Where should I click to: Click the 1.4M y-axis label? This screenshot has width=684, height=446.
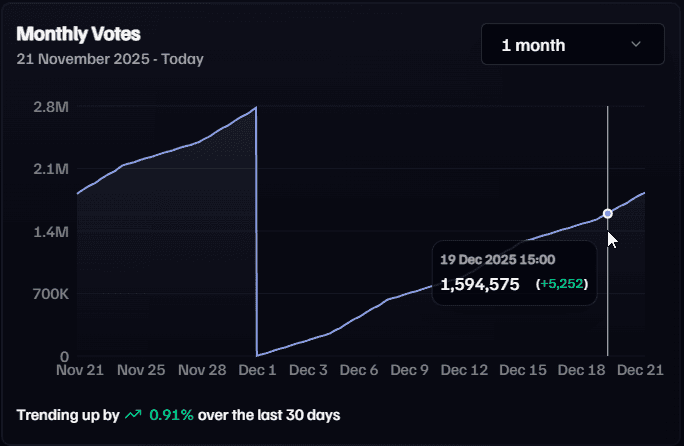[x=49, y=232]
